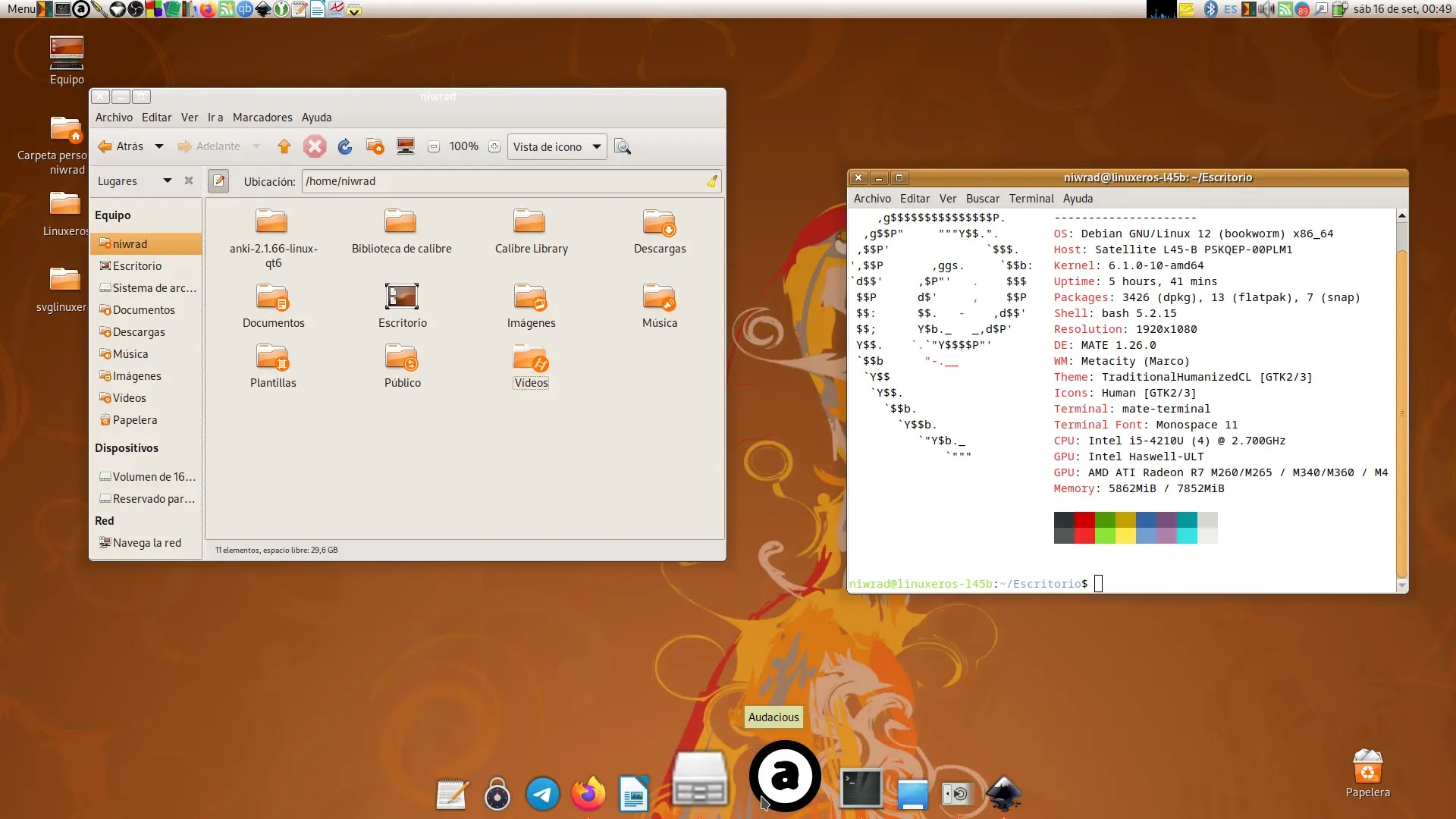The width and height of the screenshot is (1456, 819).
Task: Open clock showing sáb 16 de set
Action: pos(1402,9)
